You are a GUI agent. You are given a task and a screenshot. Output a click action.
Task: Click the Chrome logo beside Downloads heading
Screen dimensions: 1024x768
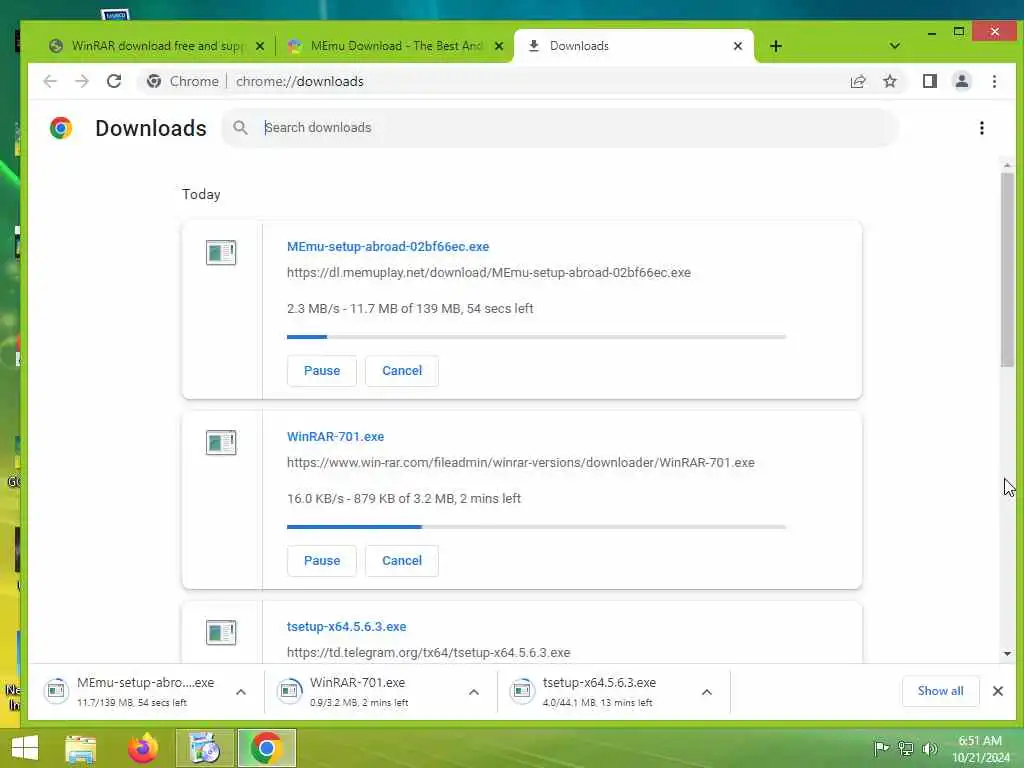61,128
